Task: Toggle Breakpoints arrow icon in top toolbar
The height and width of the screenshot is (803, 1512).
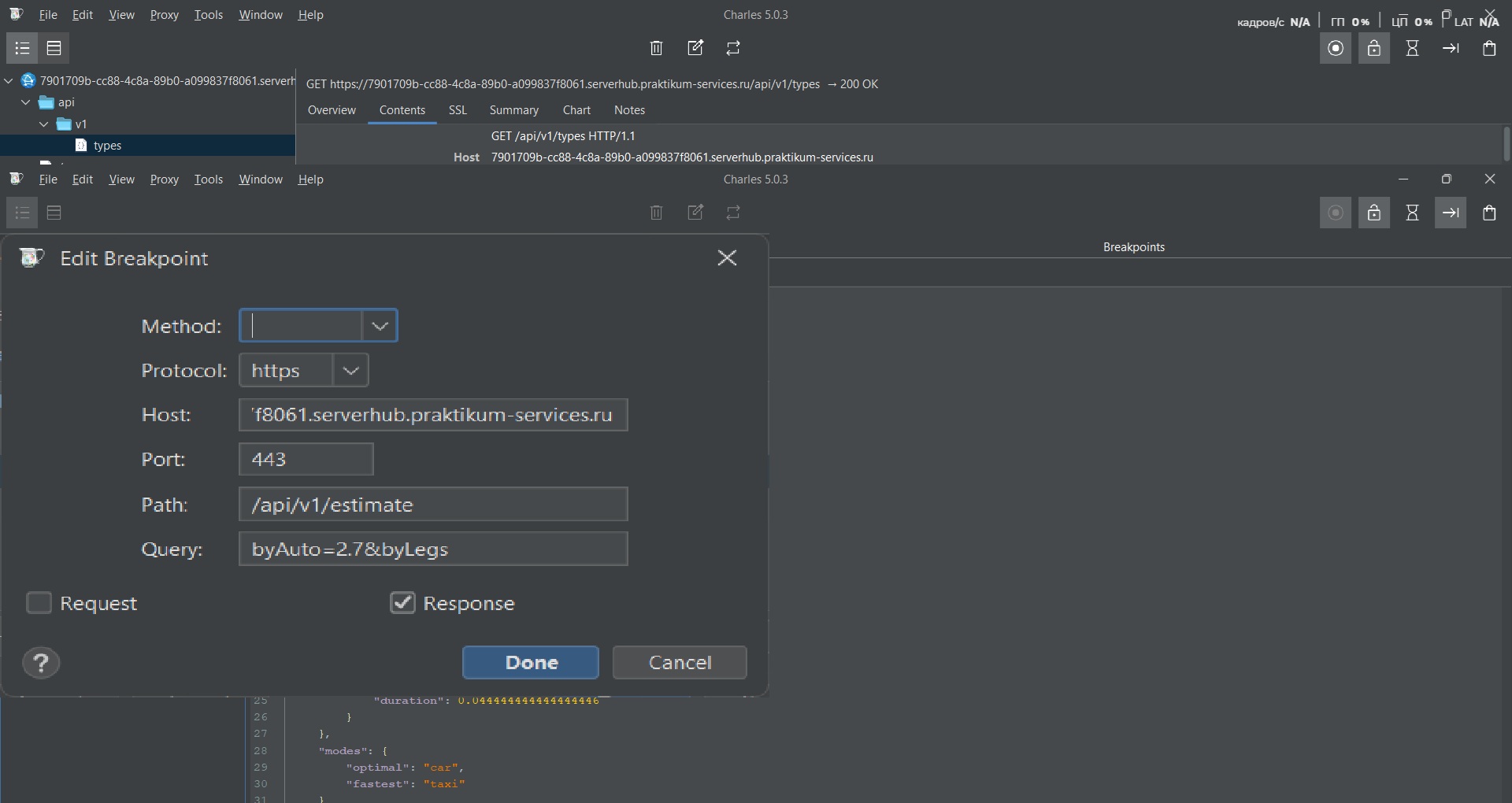Action: (x=1451, y=48)
